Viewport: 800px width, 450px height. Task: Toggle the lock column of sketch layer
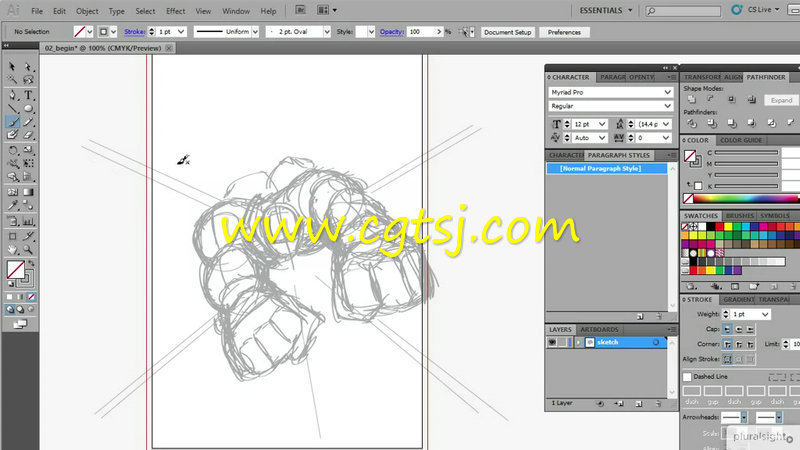click(x=562, y=342)
